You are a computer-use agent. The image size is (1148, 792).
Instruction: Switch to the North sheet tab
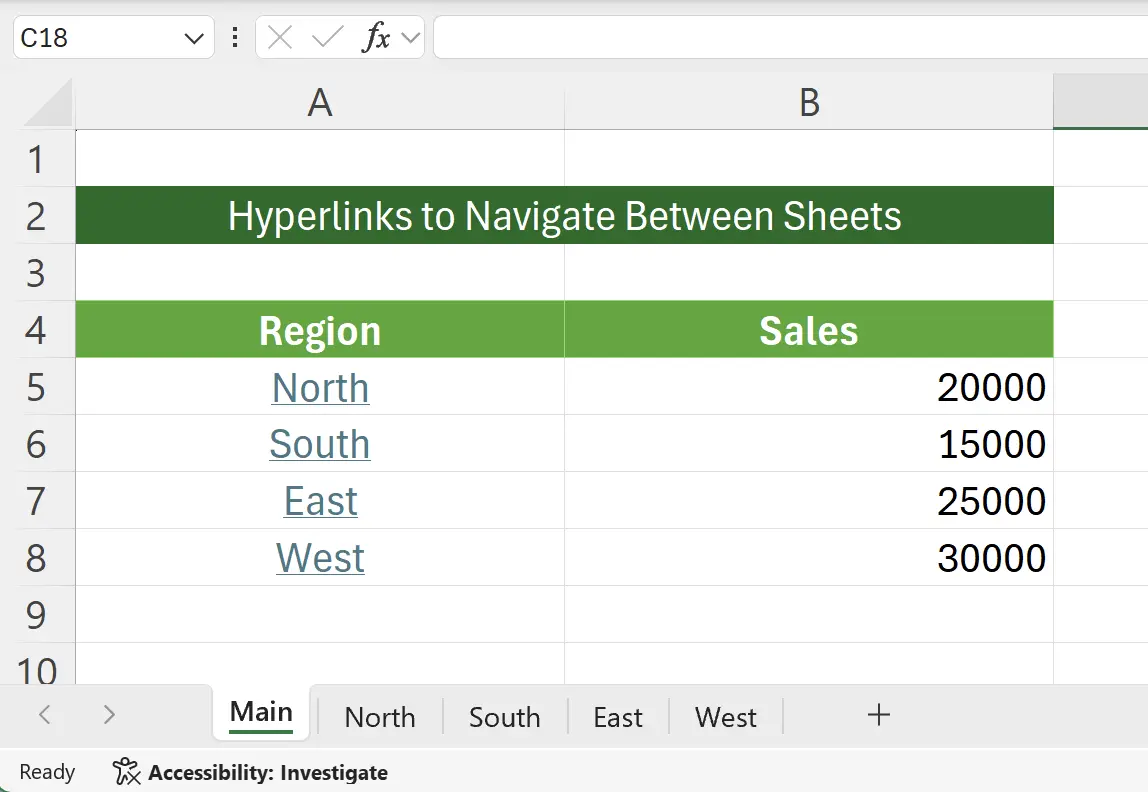click(x=379, y=716)
